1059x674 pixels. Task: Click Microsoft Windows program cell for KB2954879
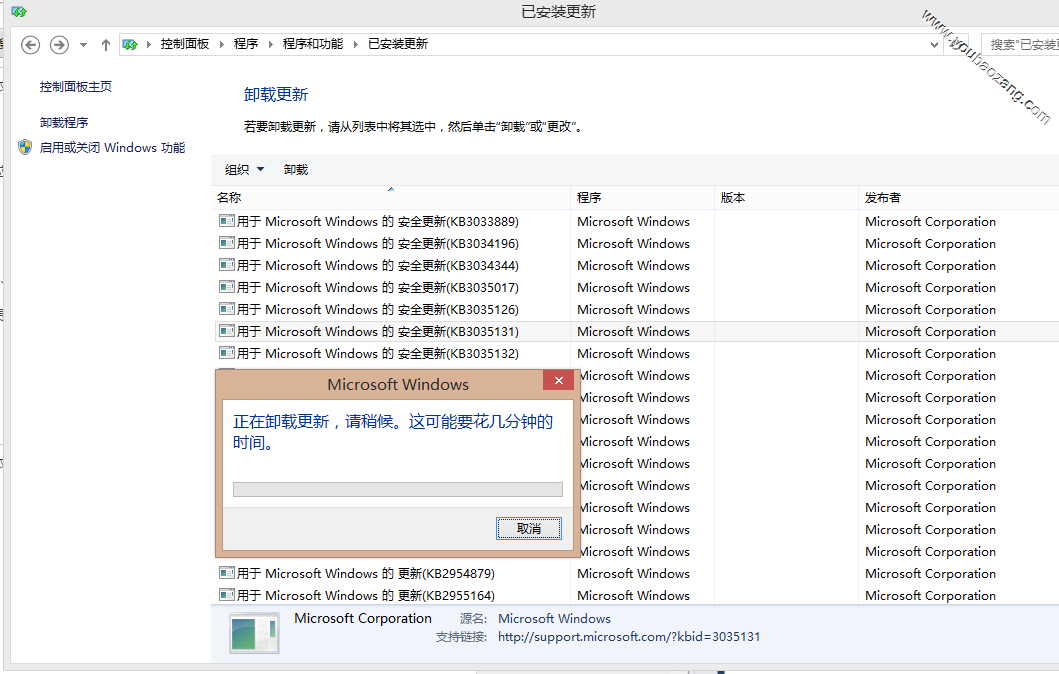(x=634, y=573)
